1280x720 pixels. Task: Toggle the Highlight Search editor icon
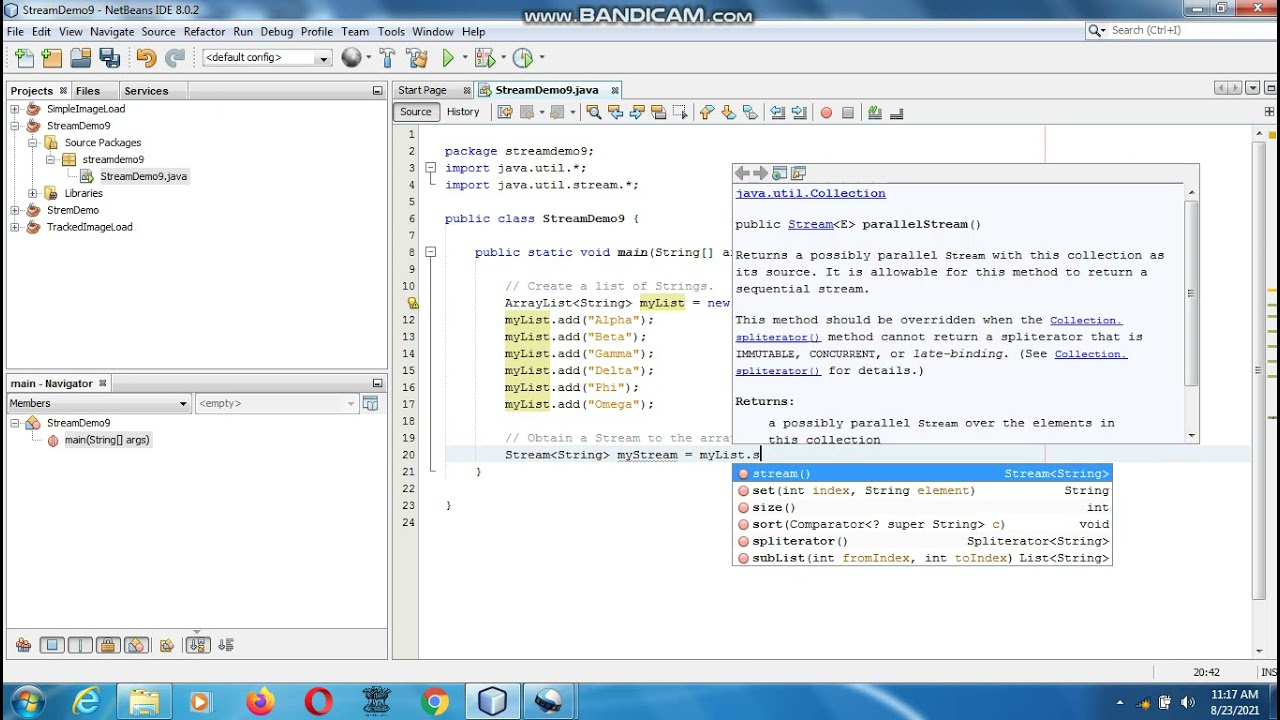658,113
